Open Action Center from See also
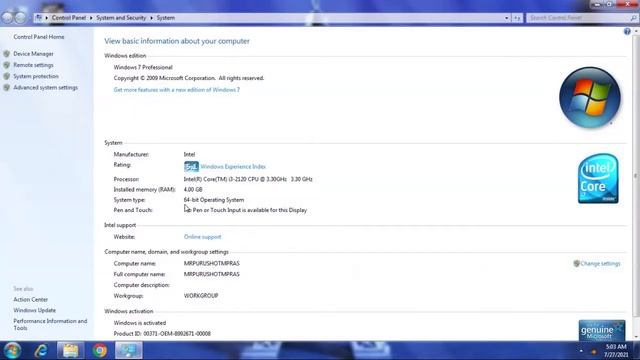 click(31, 300)
